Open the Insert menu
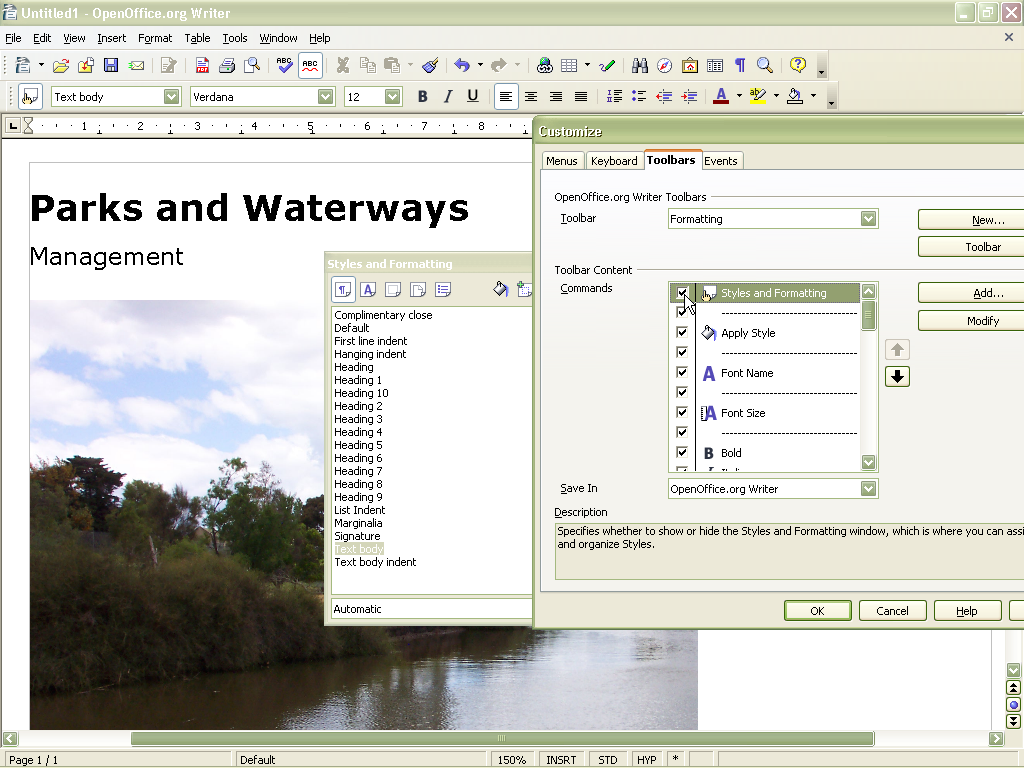This screenshot has height=768, width=1024. click(112, 38)
